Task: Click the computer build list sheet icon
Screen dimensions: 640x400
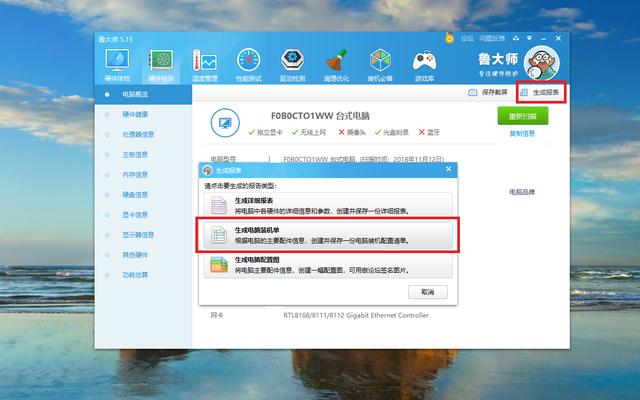Action: point(219,235)
